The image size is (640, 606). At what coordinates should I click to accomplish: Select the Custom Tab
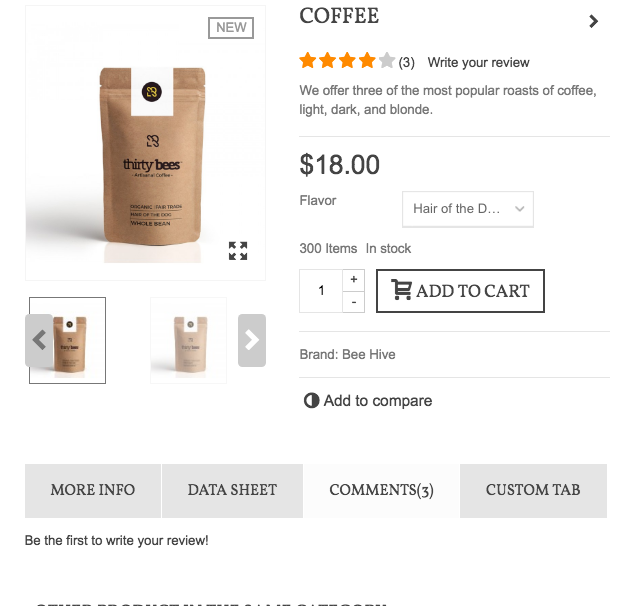pos(533,491)
